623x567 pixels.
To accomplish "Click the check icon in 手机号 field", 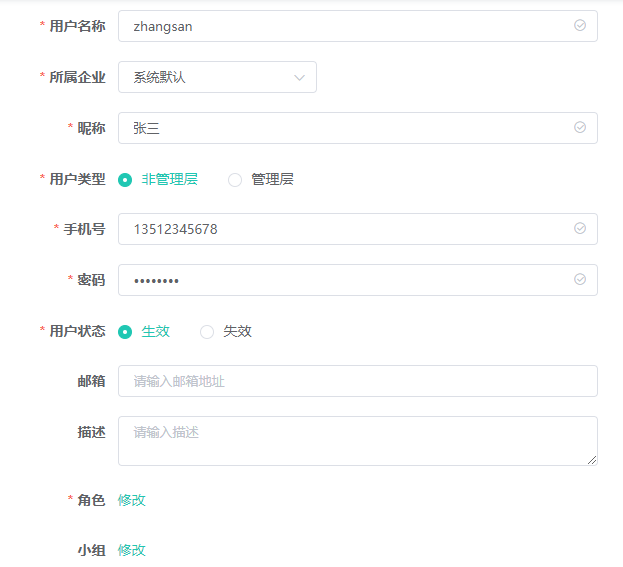I will point(580,228).
